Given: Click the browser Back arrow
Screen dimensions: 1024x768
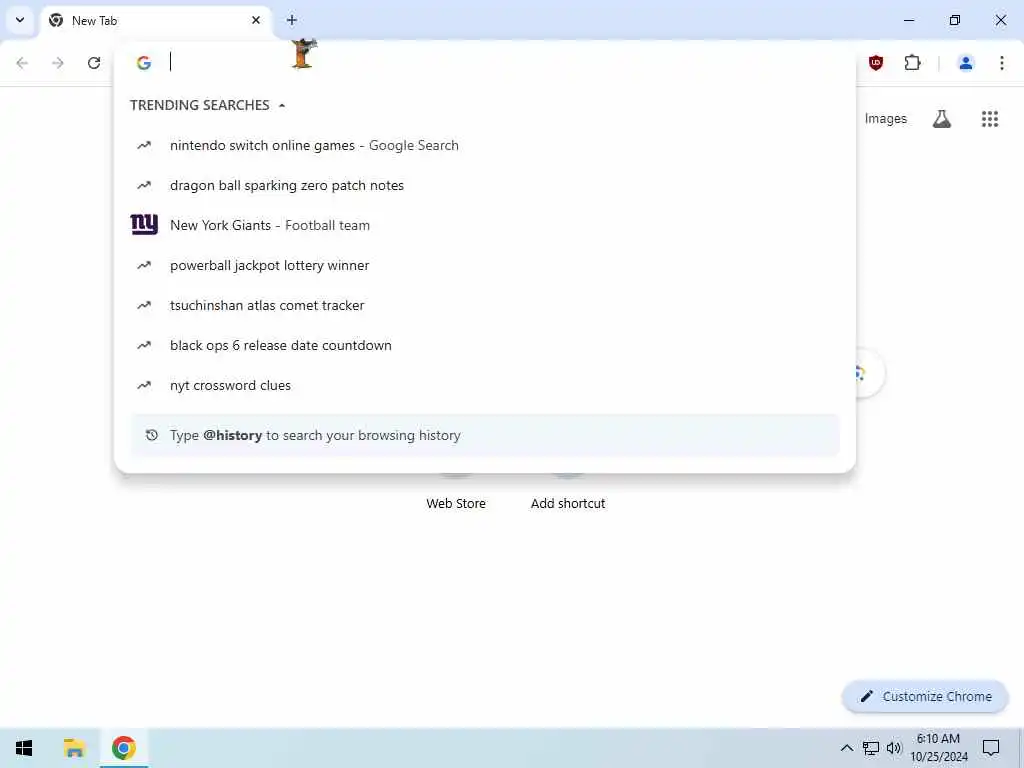Looking at the screenshot, I should coord(22,63).
